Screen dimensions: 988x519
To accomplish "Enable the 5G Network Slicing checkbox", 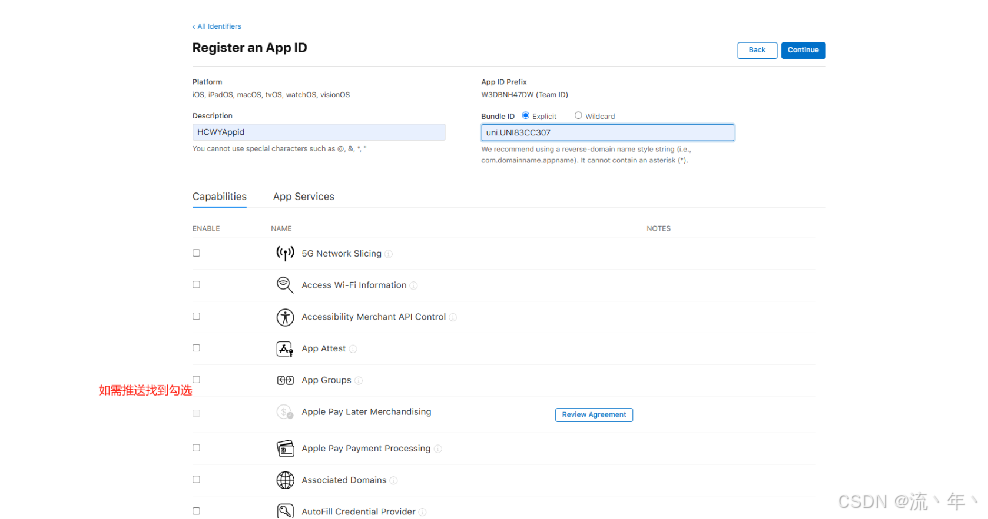I will click(x=197, y=253).
